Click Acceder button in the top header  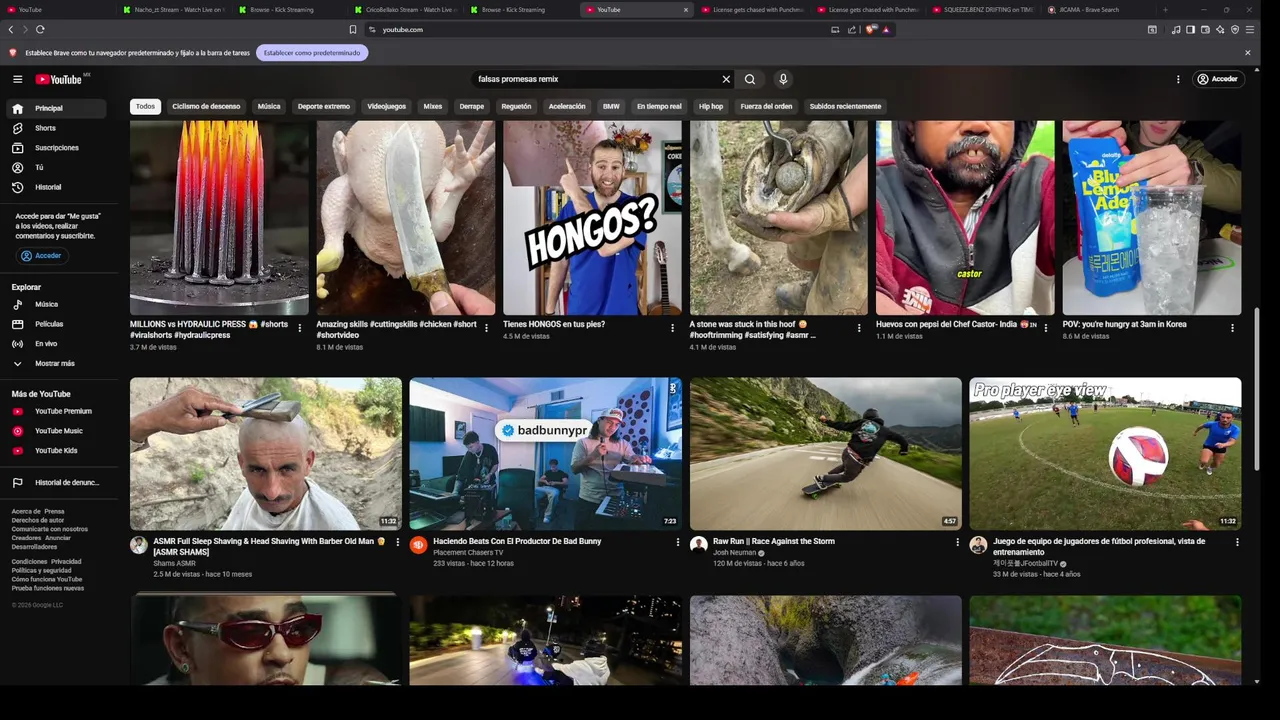point(1217,79)
